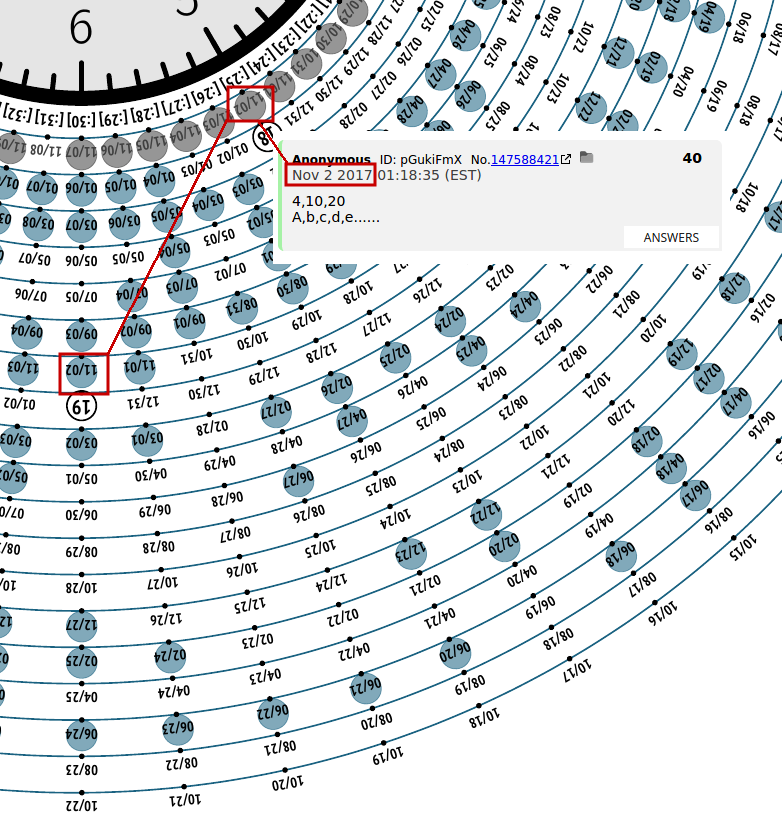The image size is (782, 838).
Task: Select the circled 18 year marker
Action: click(266, 137)
